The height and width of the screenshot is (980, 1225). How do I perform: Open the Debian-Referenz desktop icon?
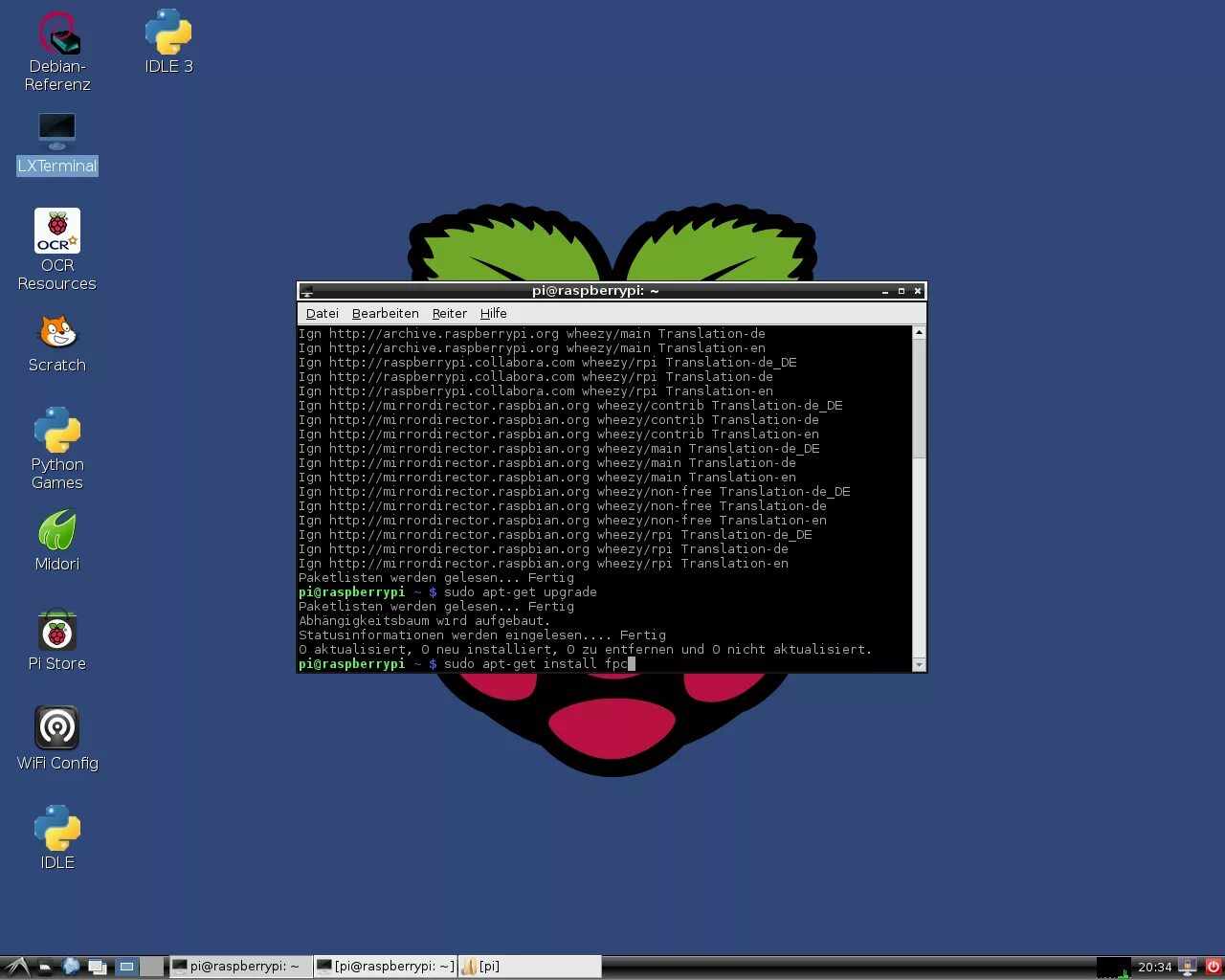tap(57, 52)
